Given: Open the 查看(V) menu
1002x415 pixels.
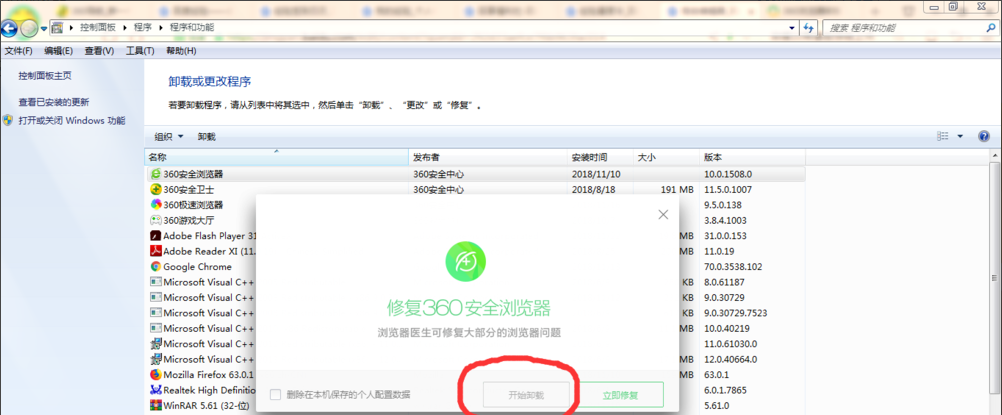Looking at the screenshot, I should pyautogui.click(x=99, y=51).
